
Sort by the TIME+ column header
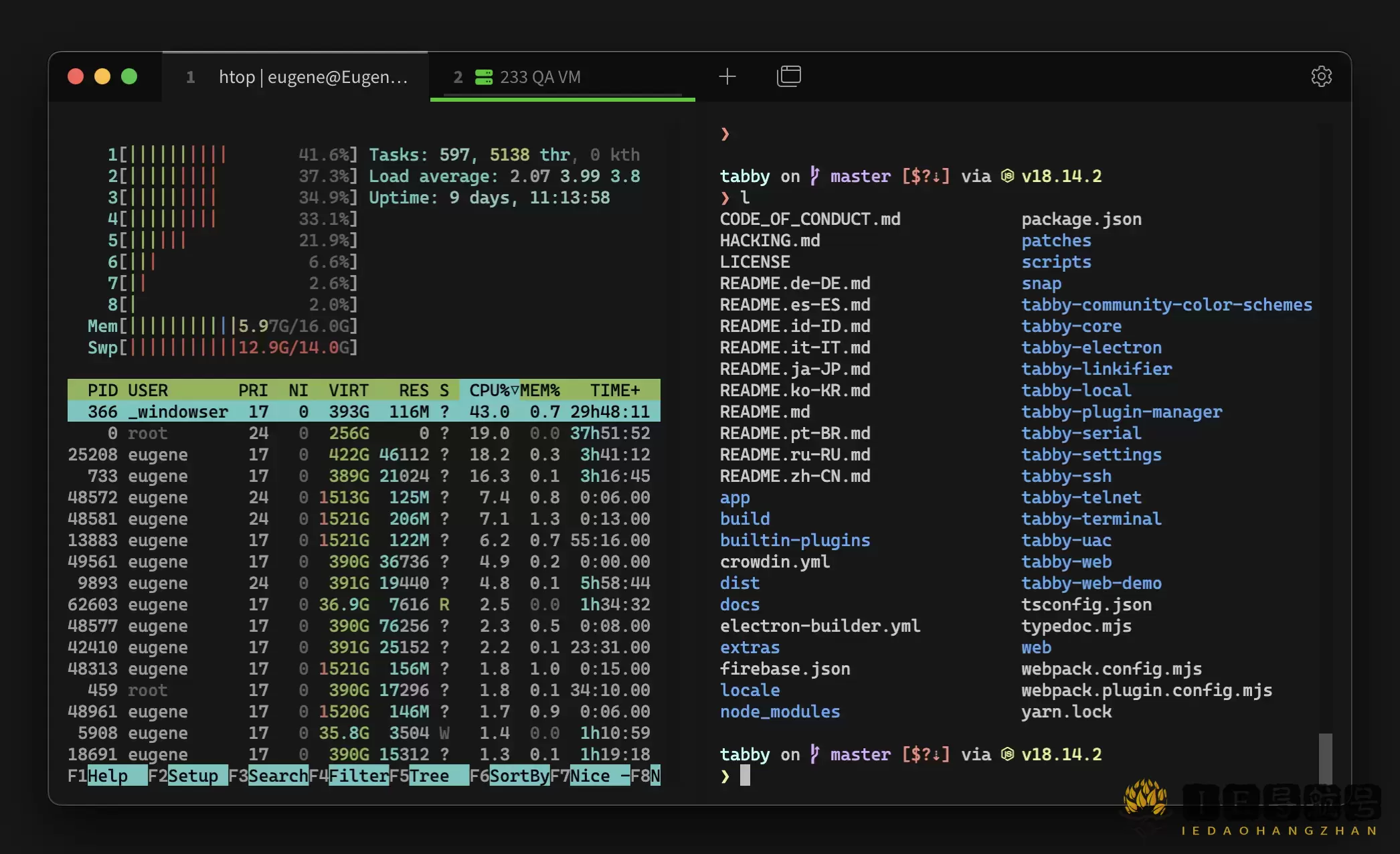(615, 390)
